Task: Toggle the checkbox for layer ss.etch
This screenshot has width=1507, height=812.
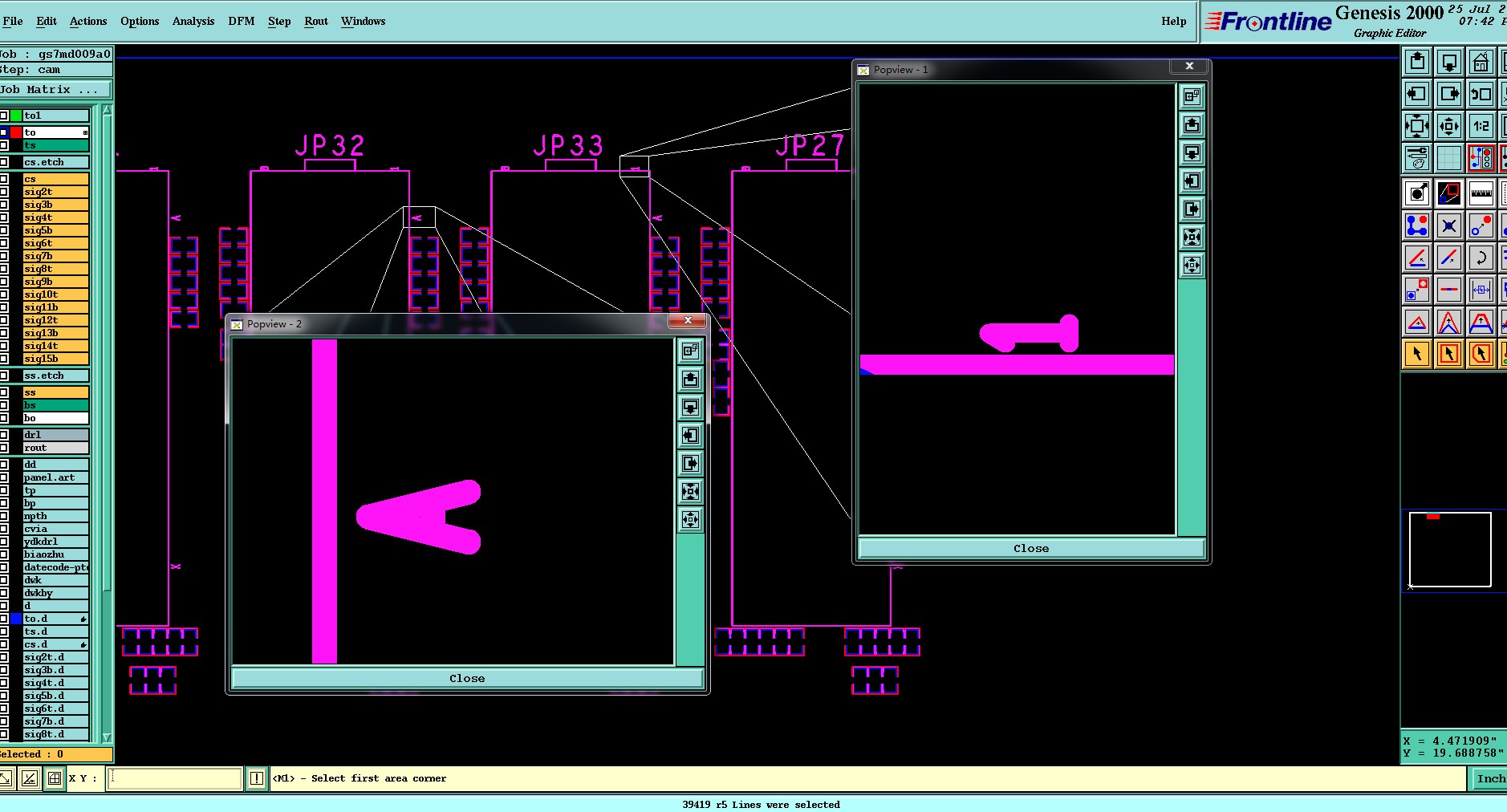Action: pos(4,376)
